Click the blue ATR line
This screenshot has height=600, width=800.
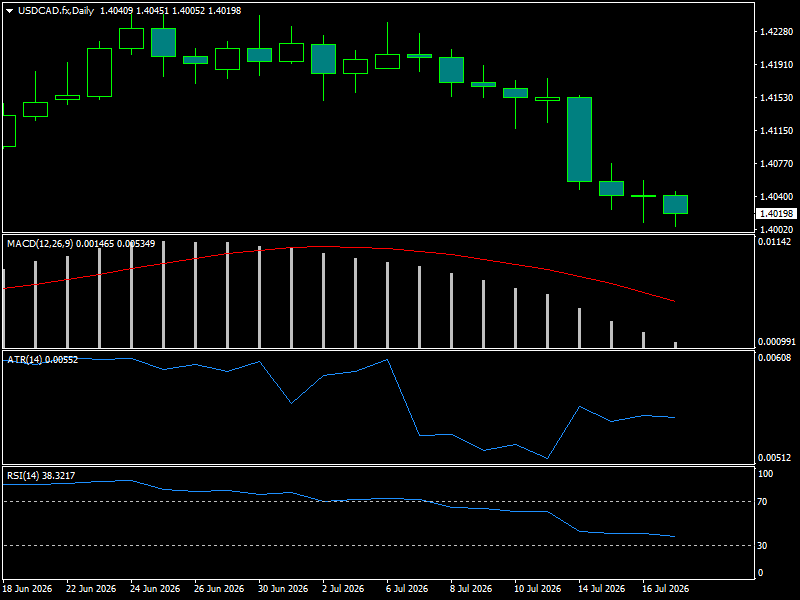(404, 397)
